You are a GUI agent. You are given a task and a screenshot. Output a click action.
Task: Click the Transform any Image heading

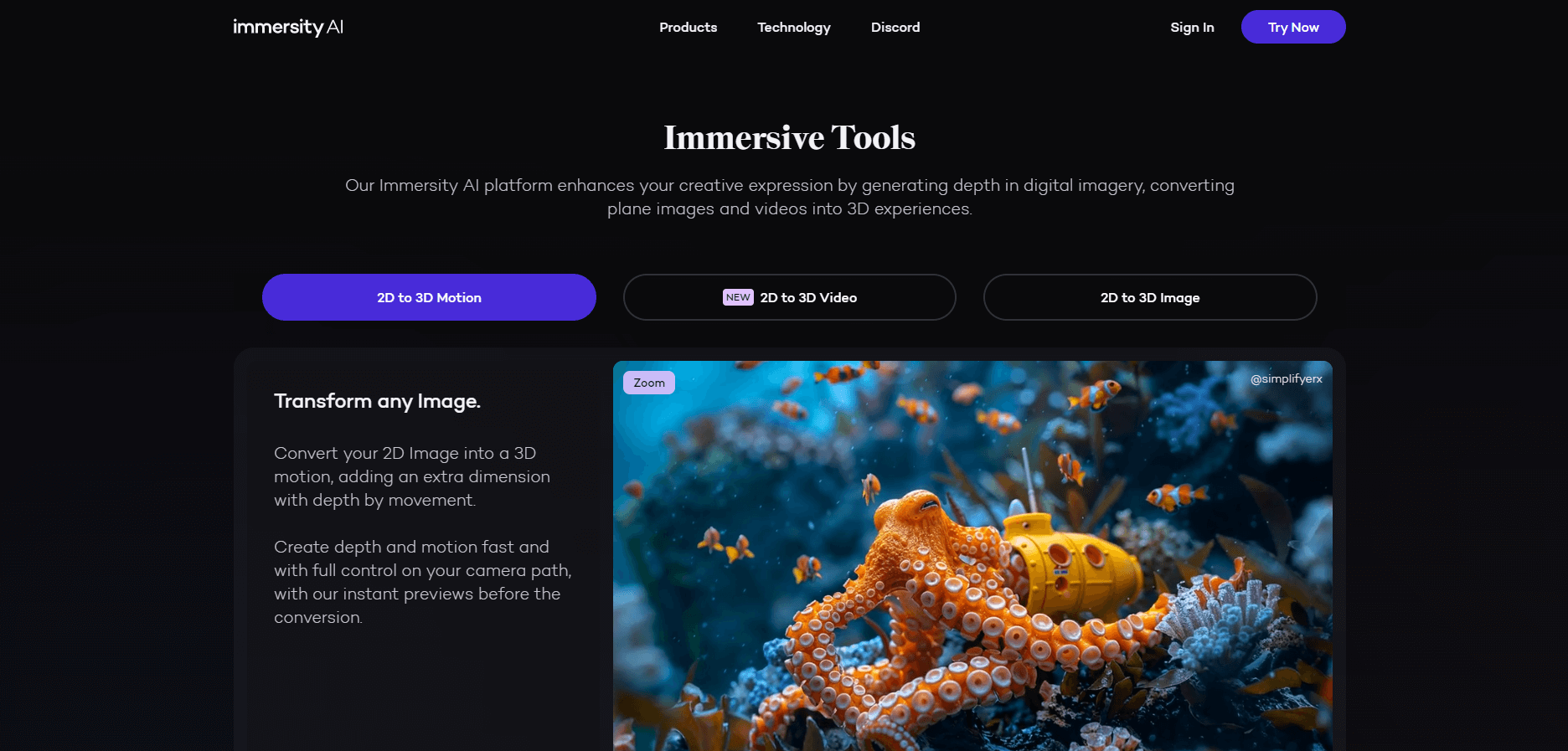click(x=377, y=402)
